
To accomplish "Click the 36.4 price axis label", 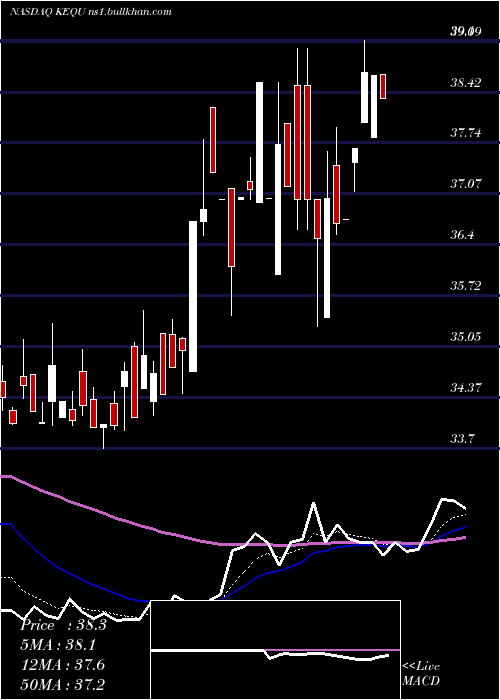I will [x=462, y=234].
